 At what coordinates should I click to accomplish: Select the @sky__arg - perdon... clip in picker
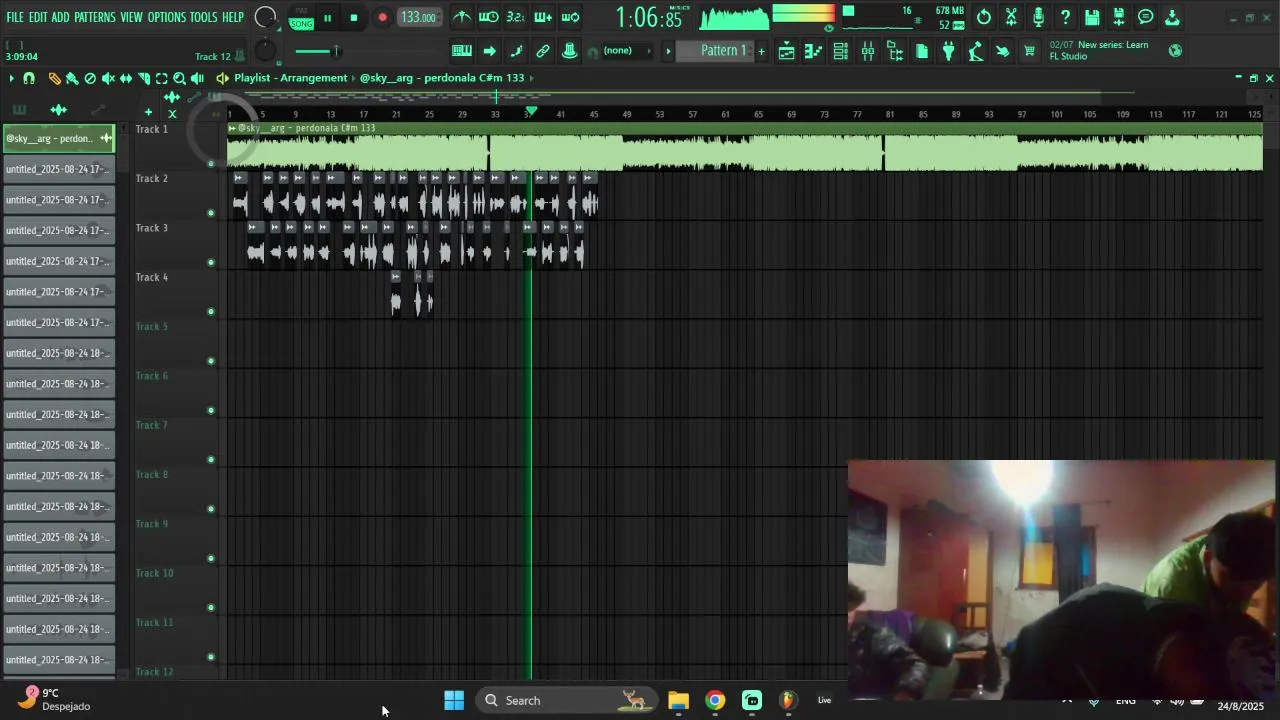point(59,139)
